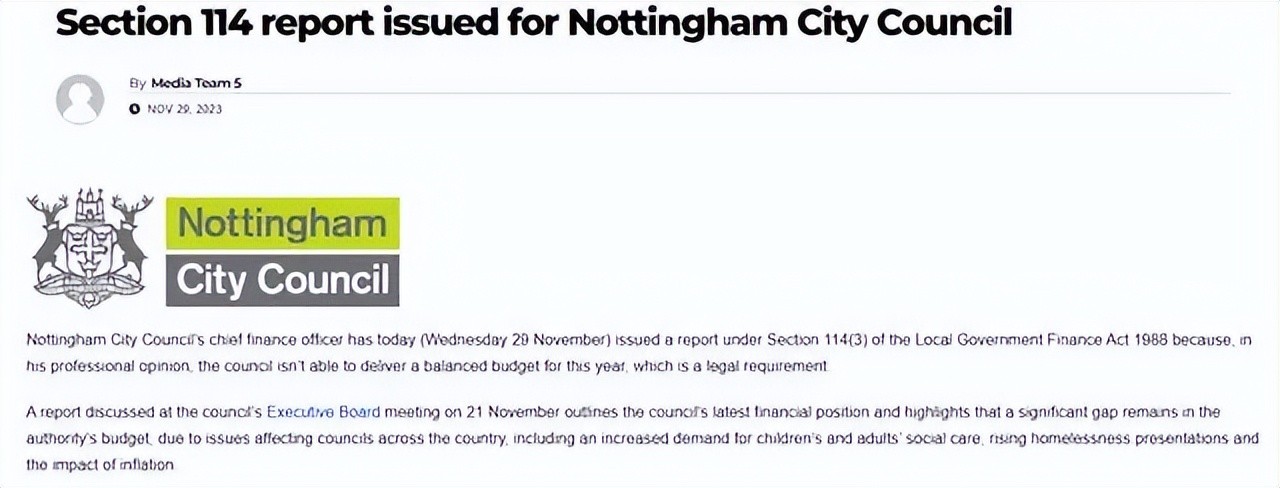The image size is (1280, 488).
Task: Follow the Executive Board hyperlink
Action: click(309, 412)
